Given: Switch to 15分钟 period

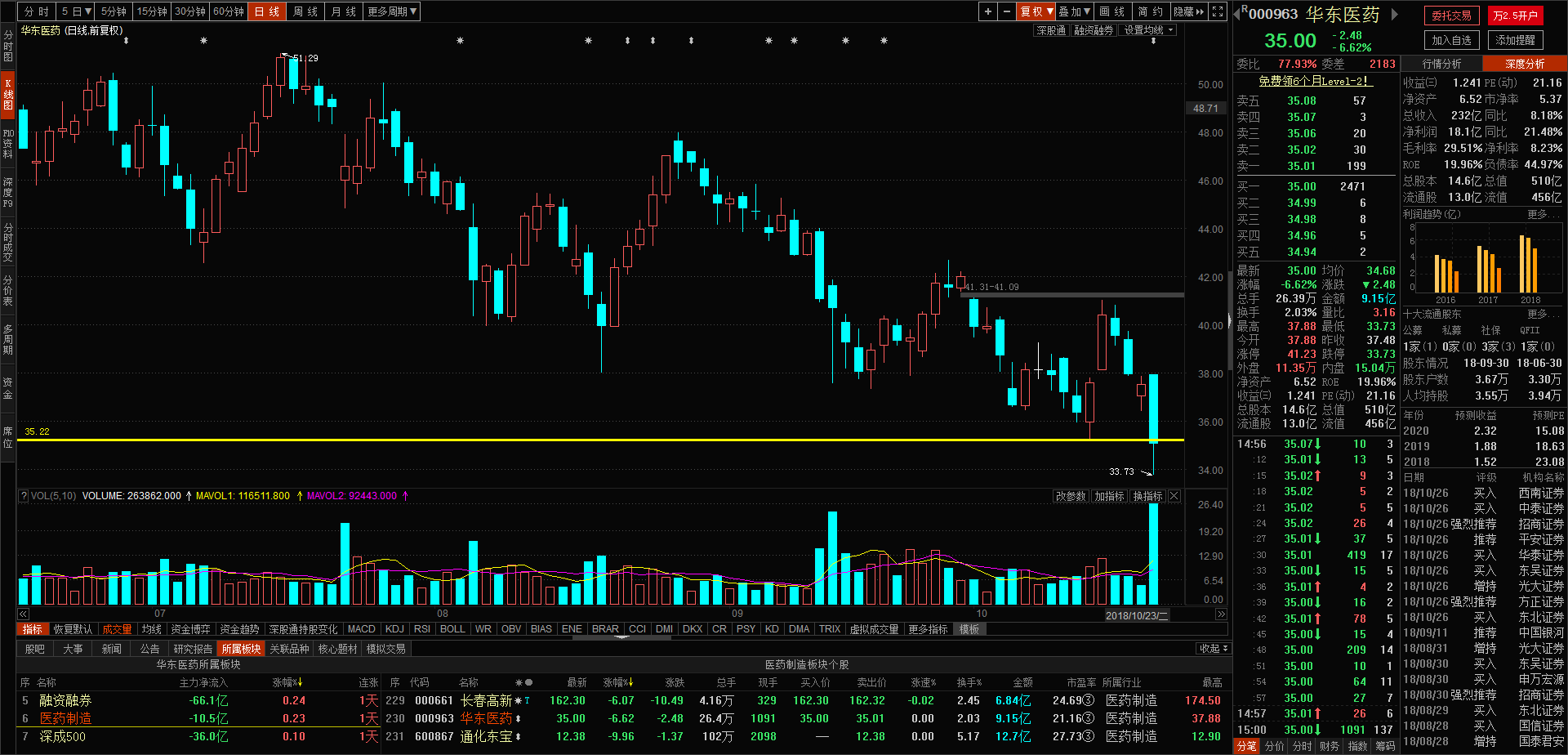Looking at the screenshot, I should coord(152,11).
